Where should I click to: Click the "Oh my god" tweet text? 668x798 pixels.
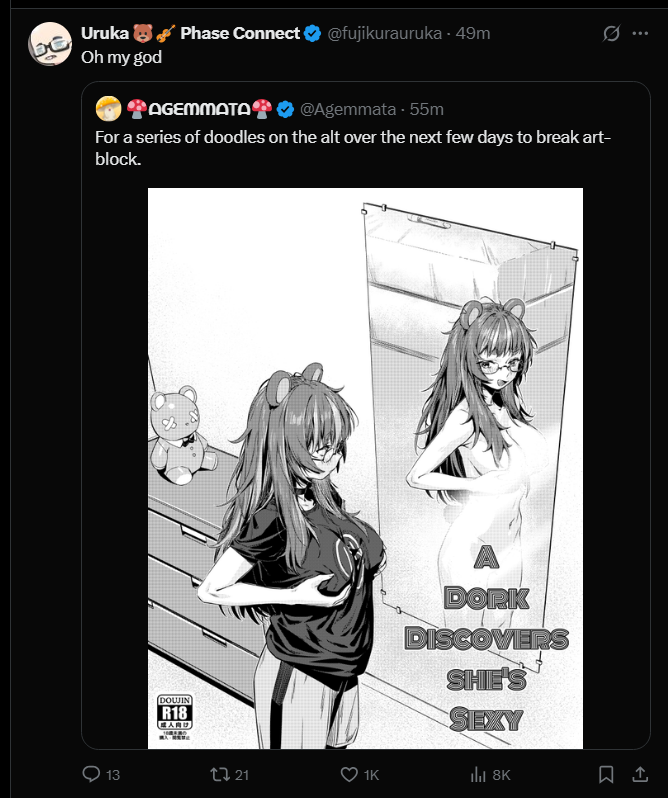(122, 57)
